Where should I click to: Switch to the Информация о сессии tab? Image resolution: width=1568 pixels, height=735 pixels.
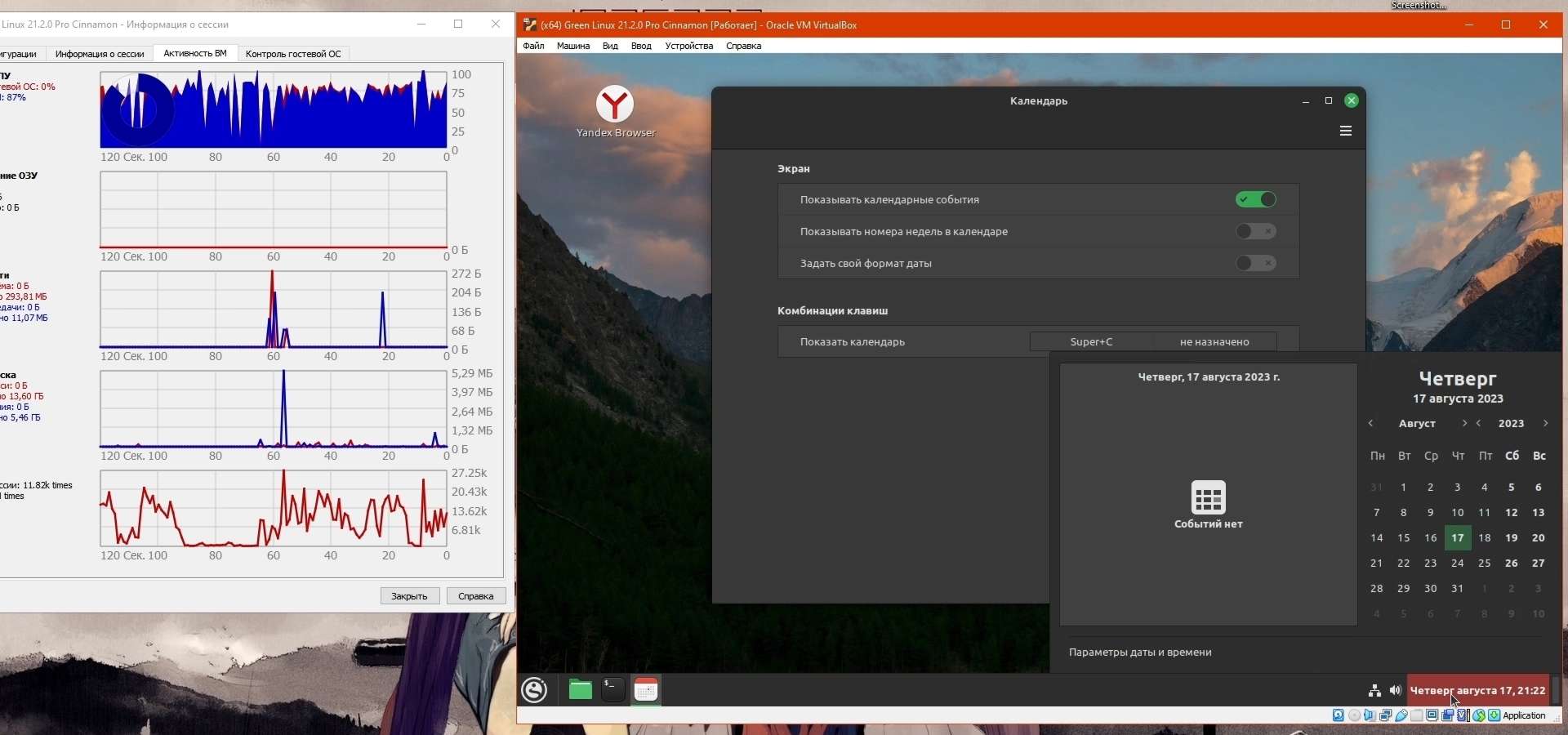(x=100, y=54)
